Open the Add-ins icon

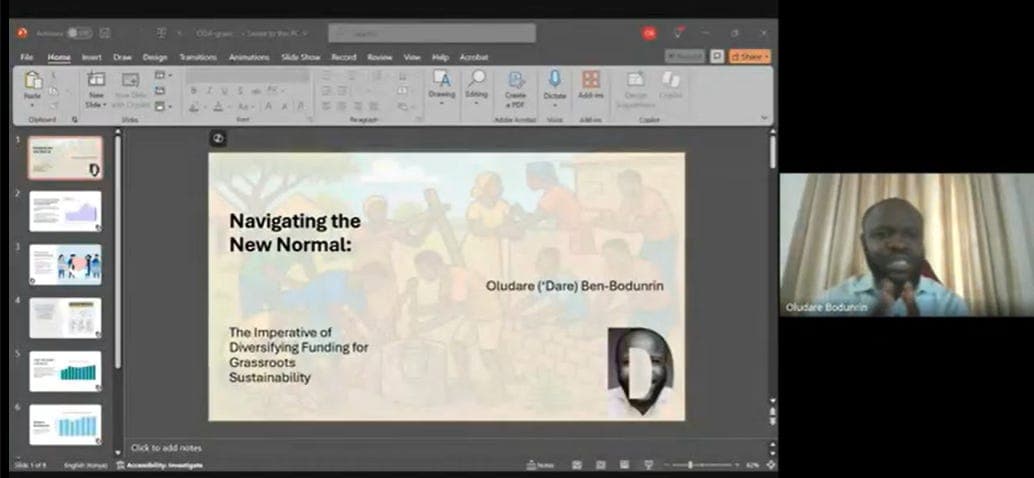click(x=591, y=79)
